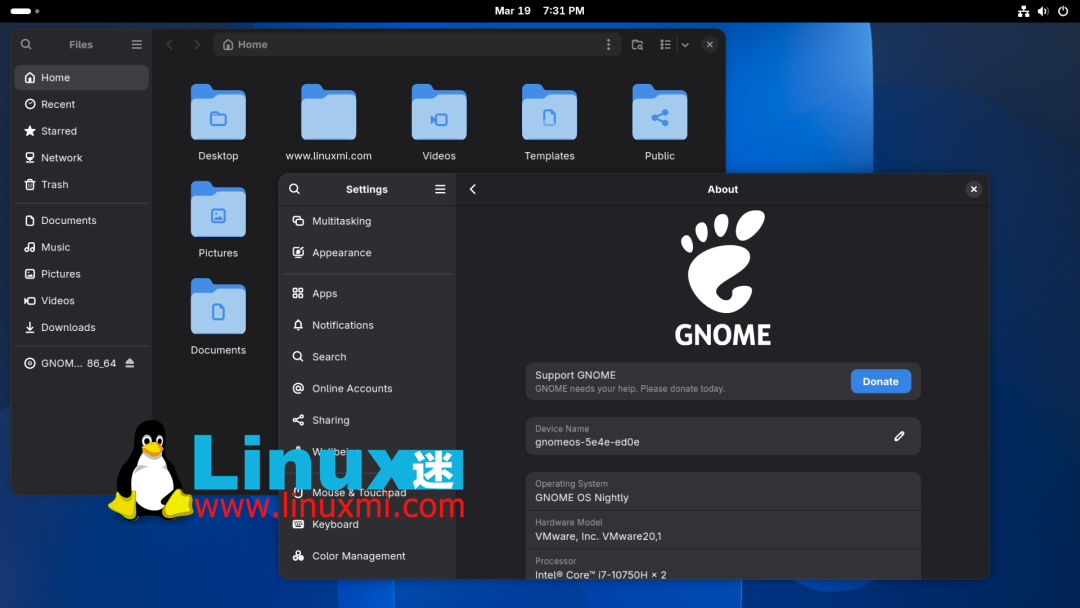This screenshot has height=608, width=1080.
Task: Open the Files window menu via three dots
Action: coord(608,44)
